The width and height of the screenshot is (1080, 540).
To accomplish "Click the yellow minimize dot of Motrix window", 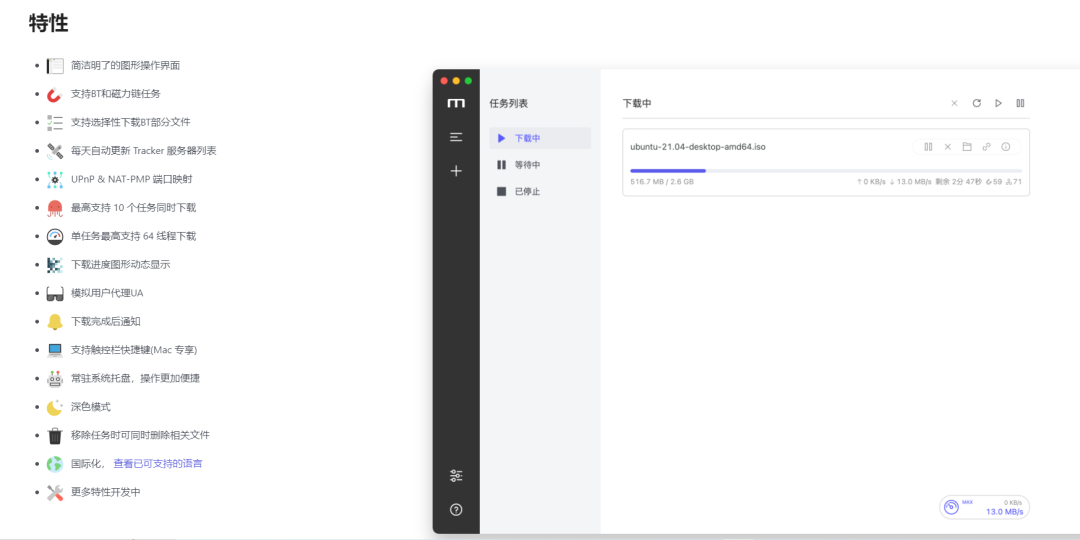I will [456, 81].
